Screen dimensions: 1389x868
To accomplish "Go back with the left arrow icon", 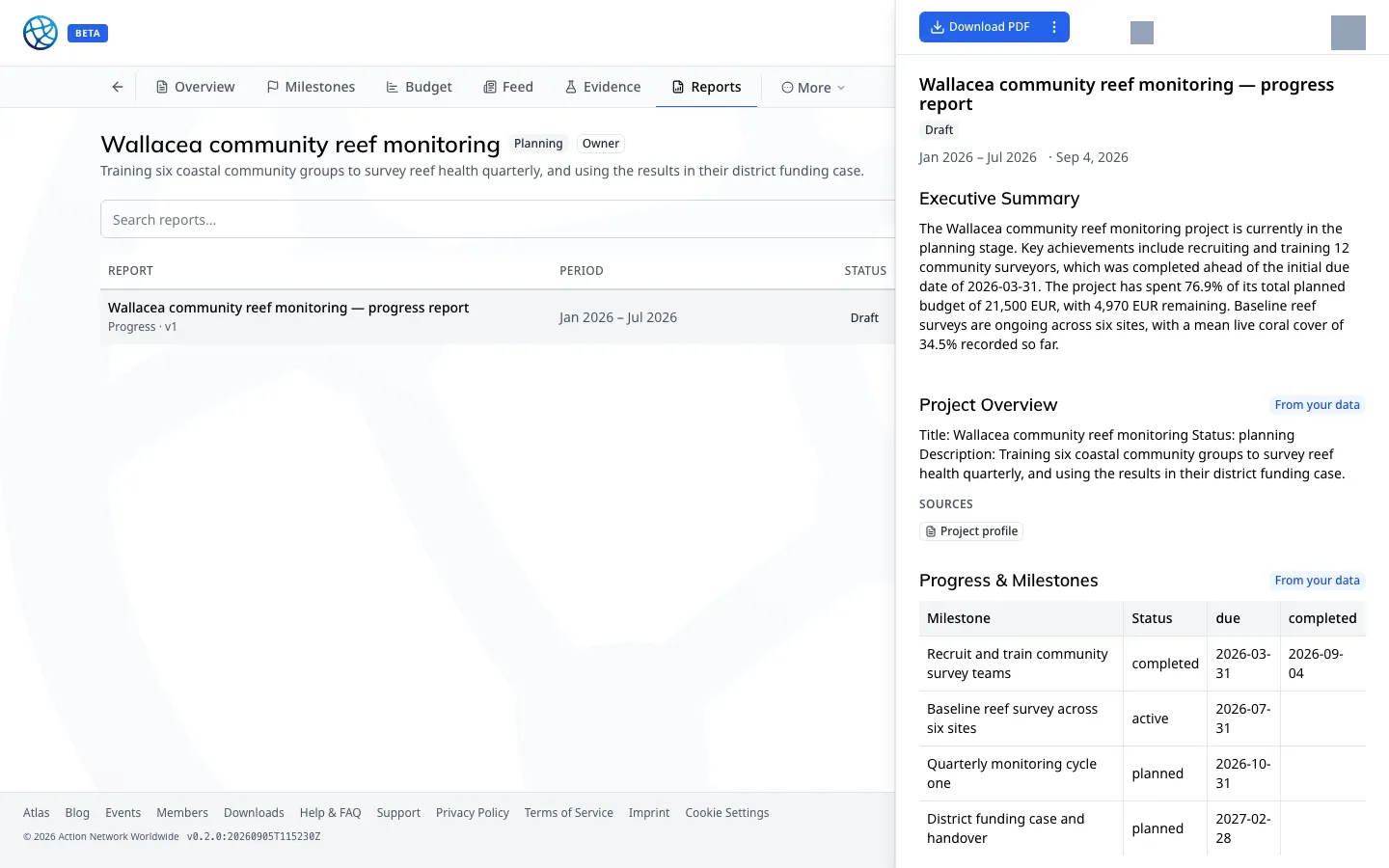I will (118, 87).
